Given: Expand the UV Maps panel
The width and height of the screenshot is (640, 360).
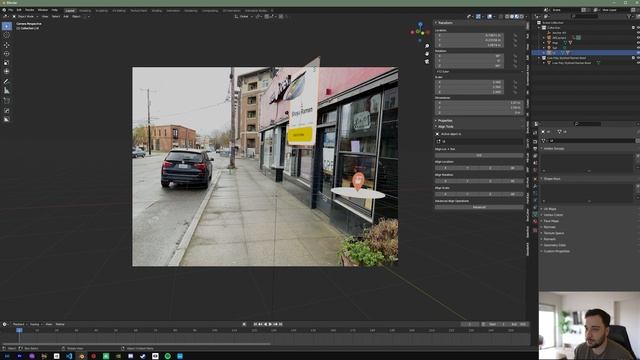Looking at the screenshot, I should (x=549, y=209).
